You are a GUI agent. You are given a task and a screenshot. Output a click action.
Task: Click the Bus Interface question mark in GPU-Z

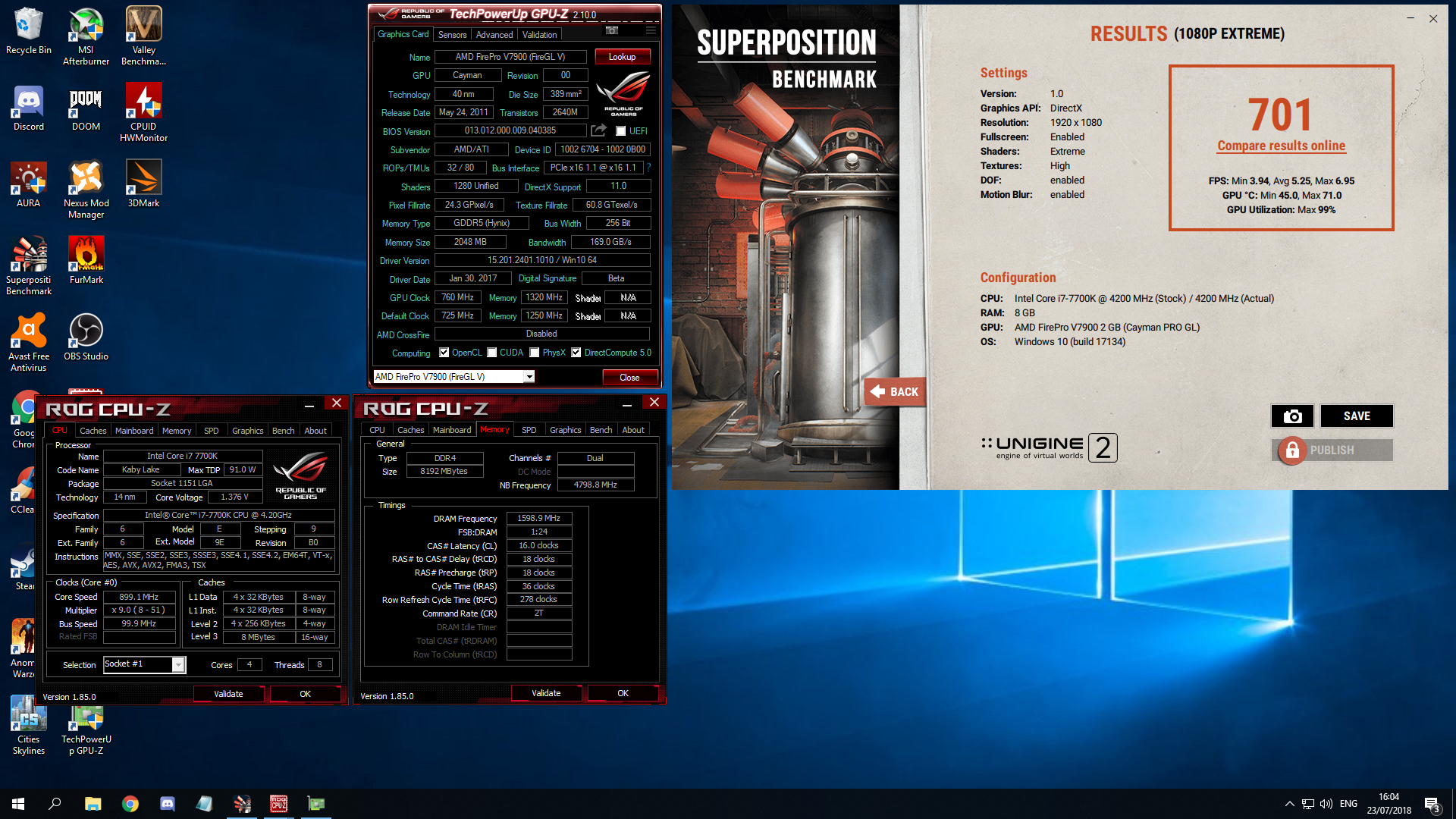pos(649,168)
